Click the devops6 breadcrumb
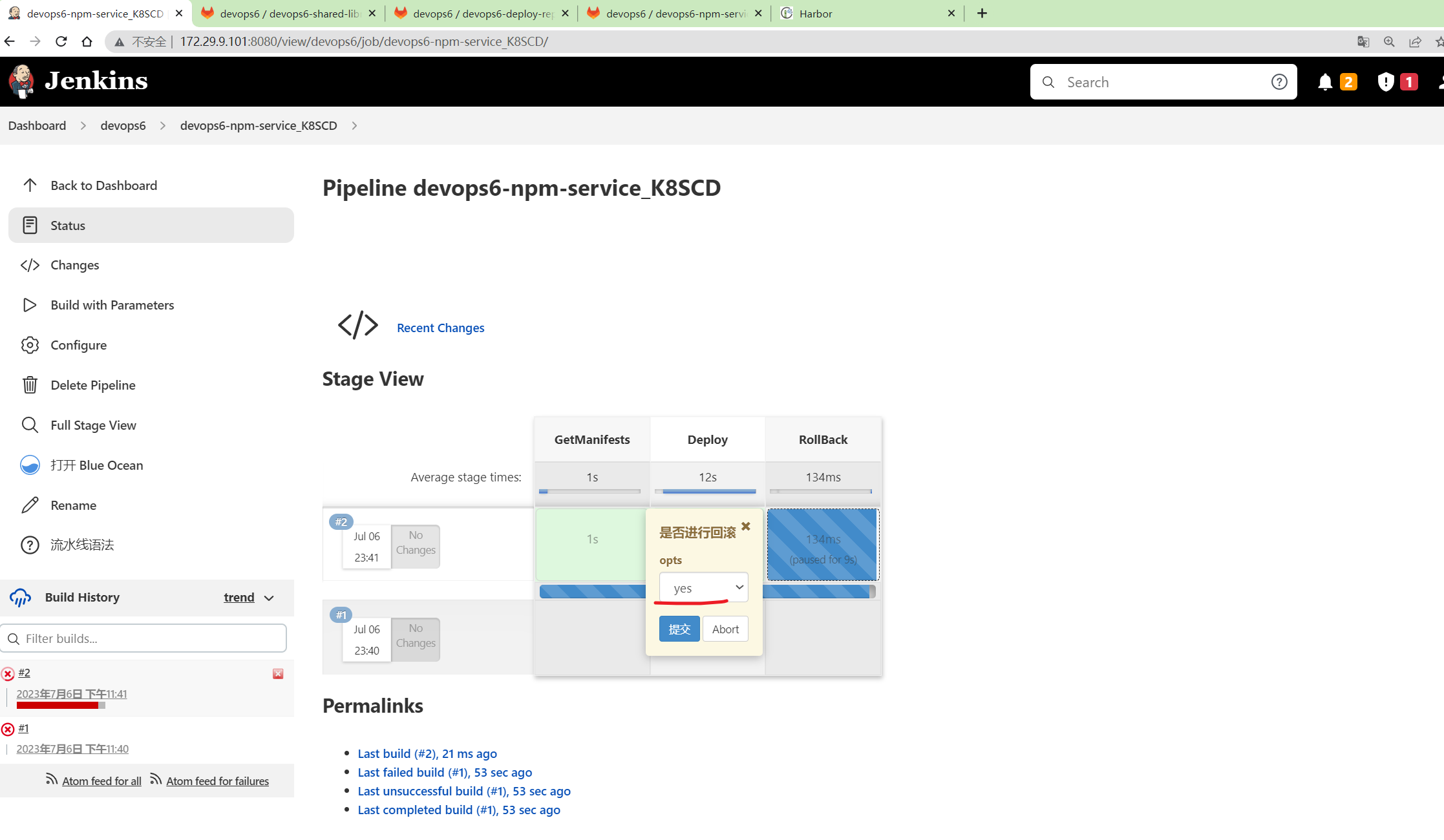 [123, 125]
